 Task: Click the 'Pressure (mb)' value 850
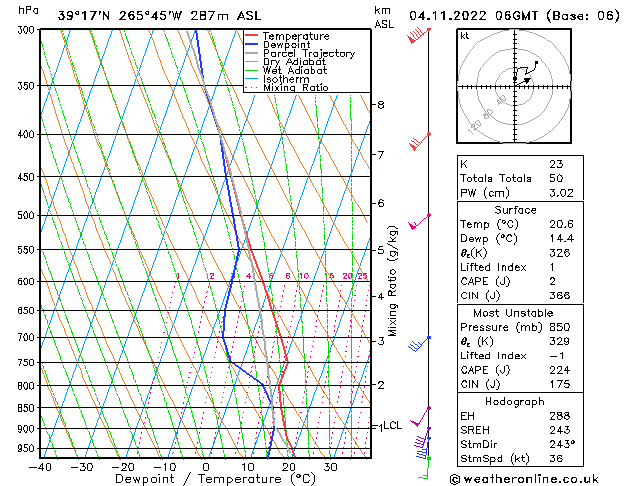560,327
